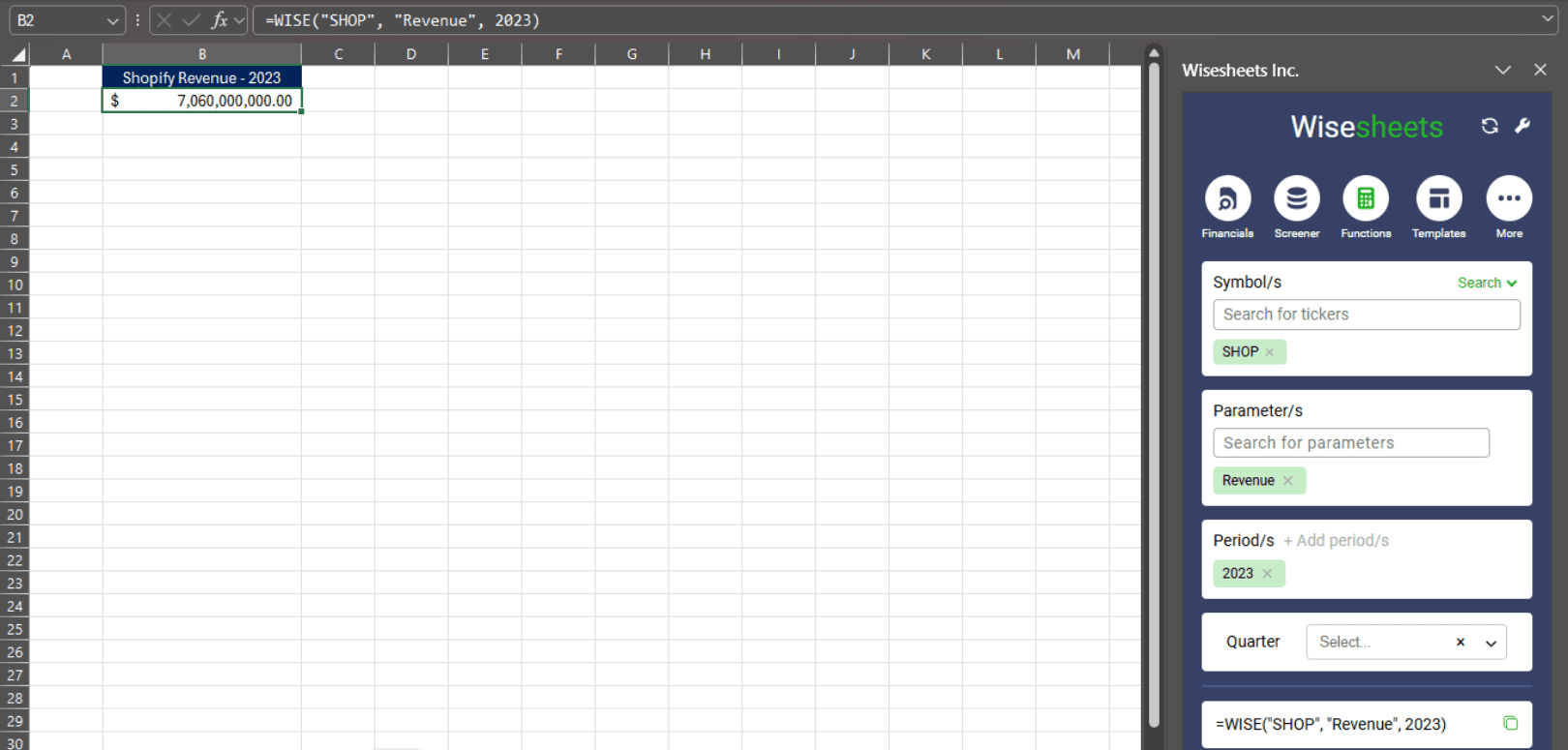Expand the formula bar
This screenshot has height=750, width=1568.
click(x=1547, y=18)
